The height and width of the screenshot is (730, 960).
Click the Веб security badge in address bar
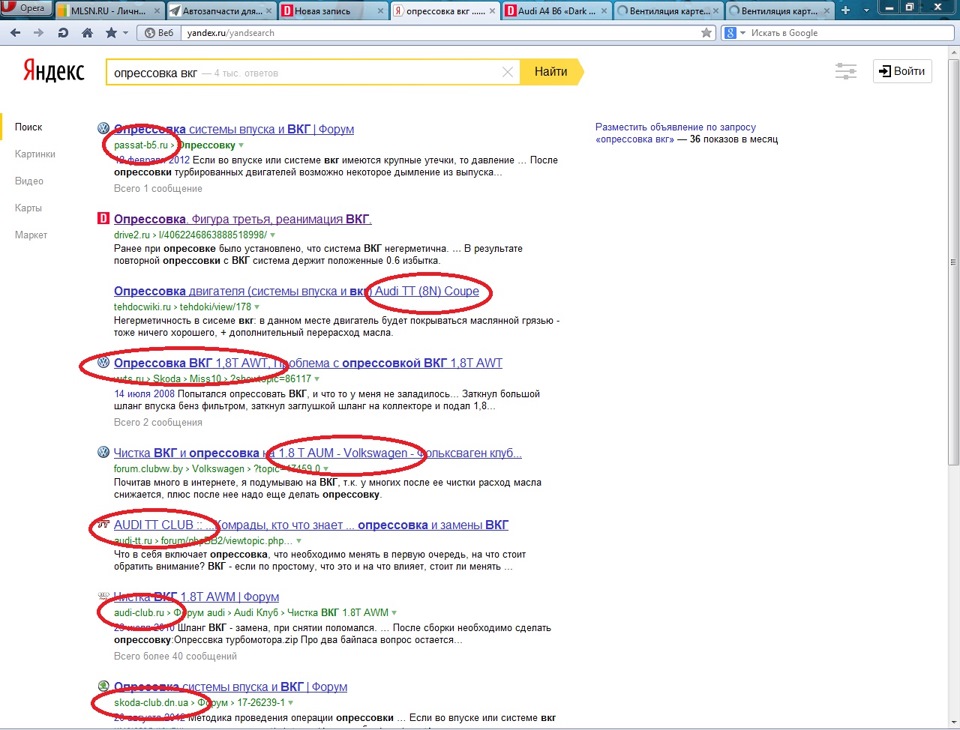point(159,33)
